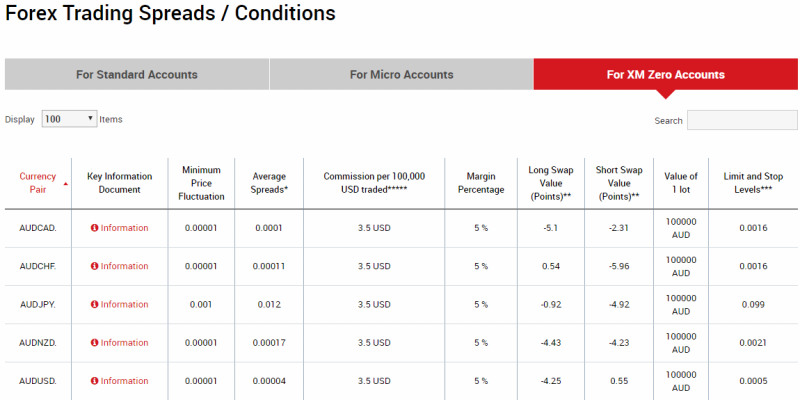Click the info icon in AUDJPY row
The width and height of the screenshot is (800, 400).
[x=94, y=305]
